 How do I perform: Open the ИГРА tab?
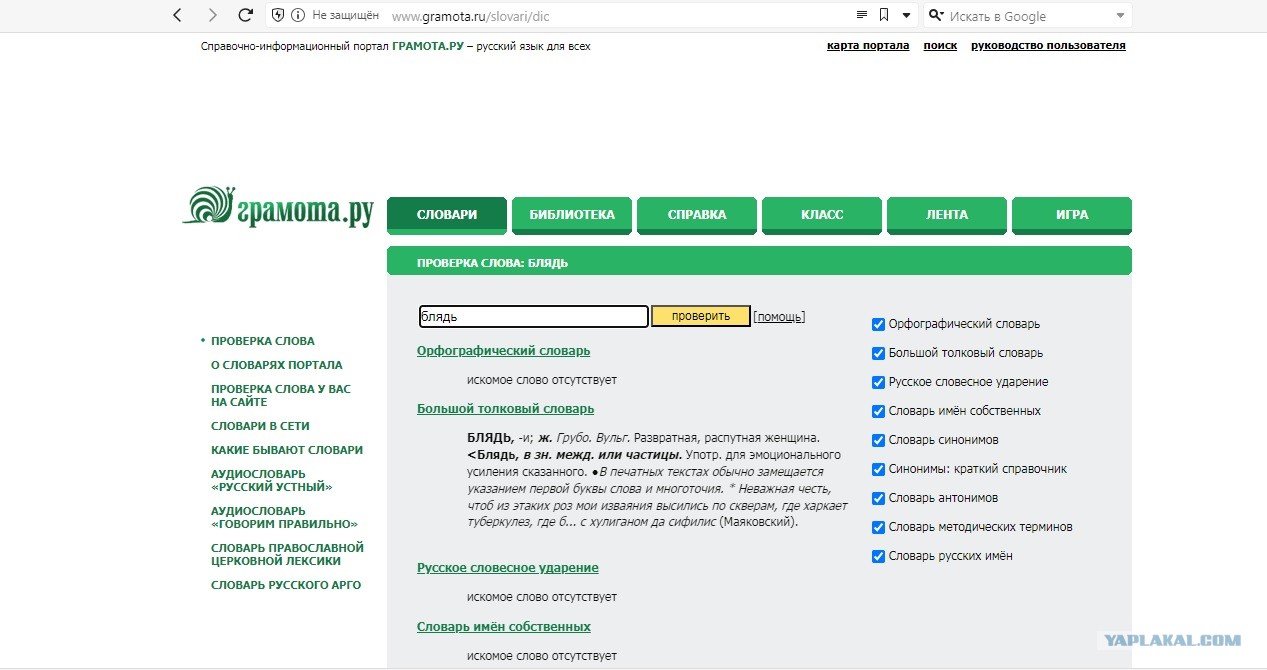(x=1072, y=215)
